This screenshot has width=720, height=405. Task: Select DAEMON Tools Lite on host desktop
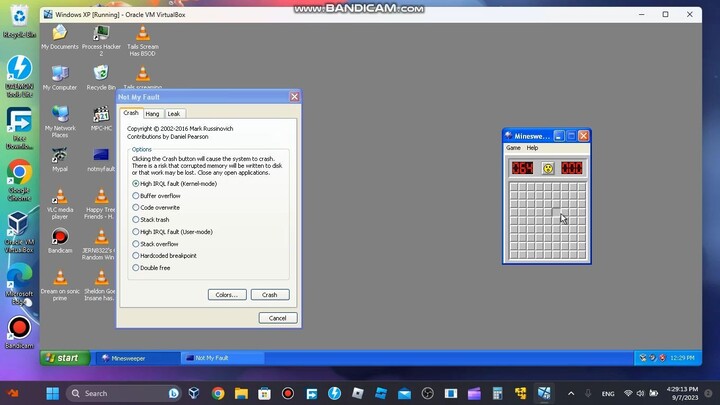coord(19,76)
